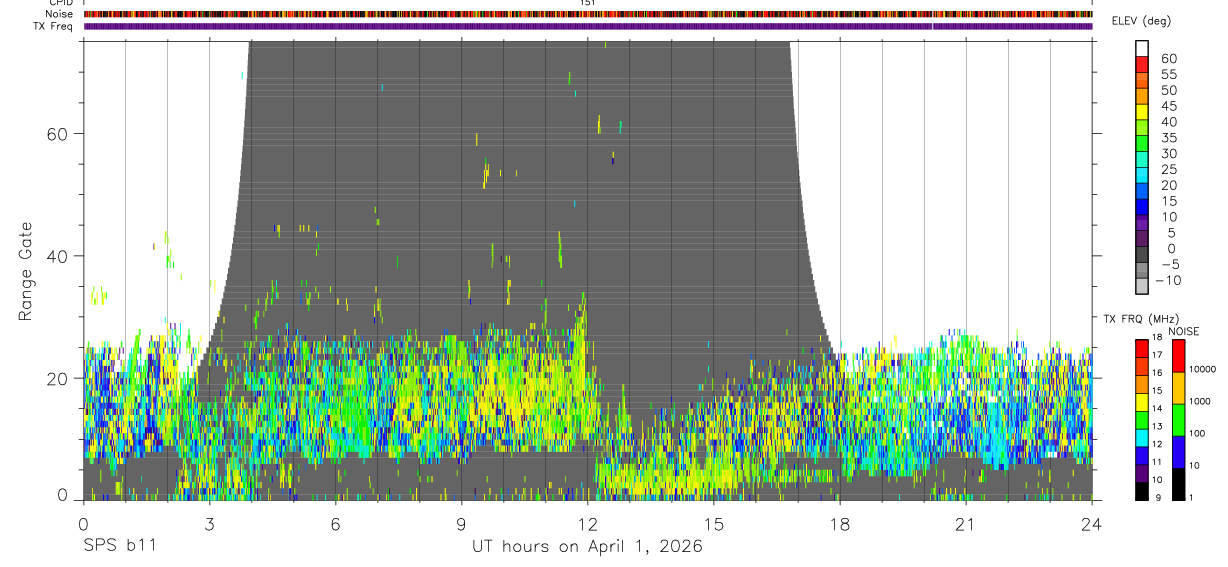Click the "NOISE" legend title at right
Viewport: 1228px width, 567px height.
point(1184,331)
